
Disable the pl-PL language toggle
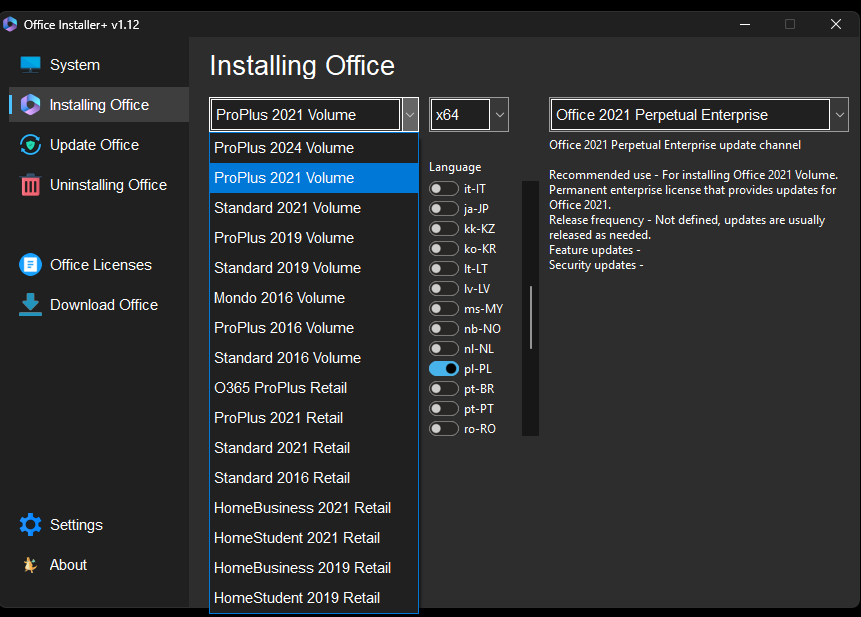pos(444,369)
